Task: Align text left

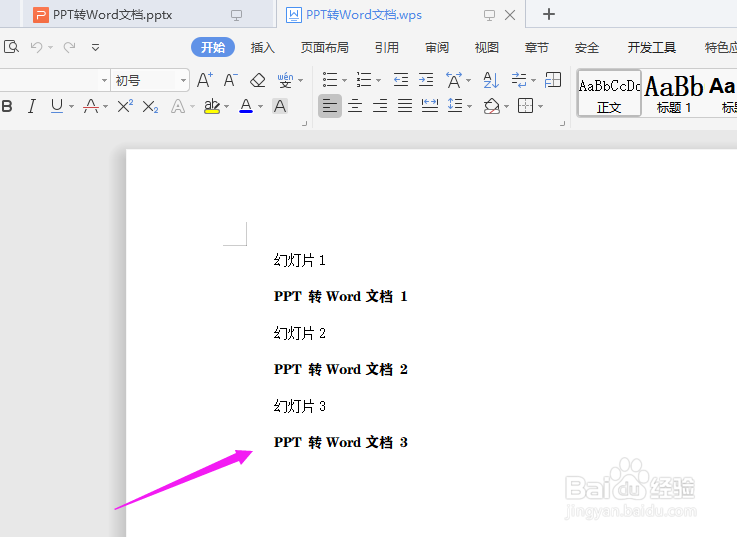Action: pos(330,106)
